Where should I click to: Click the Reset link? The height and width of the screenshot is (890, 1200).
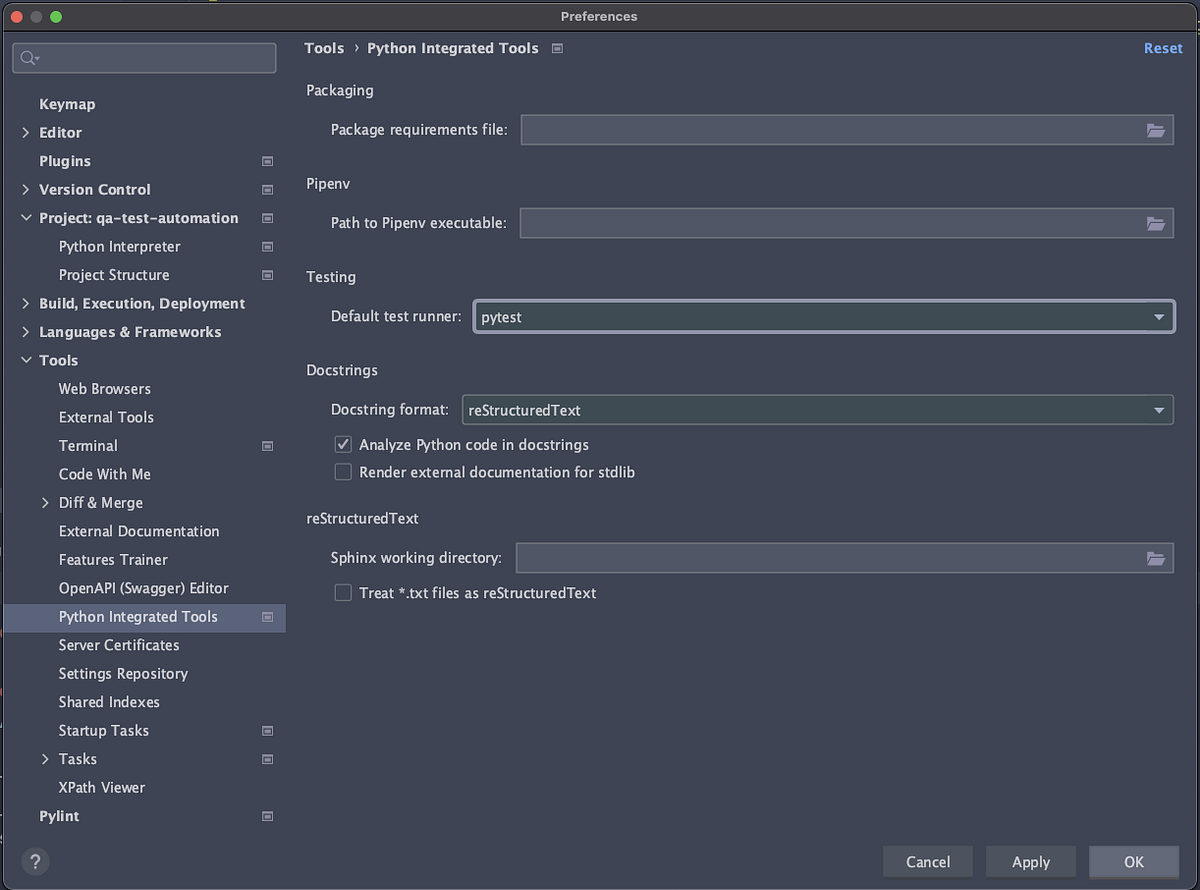coord(1163,48)
